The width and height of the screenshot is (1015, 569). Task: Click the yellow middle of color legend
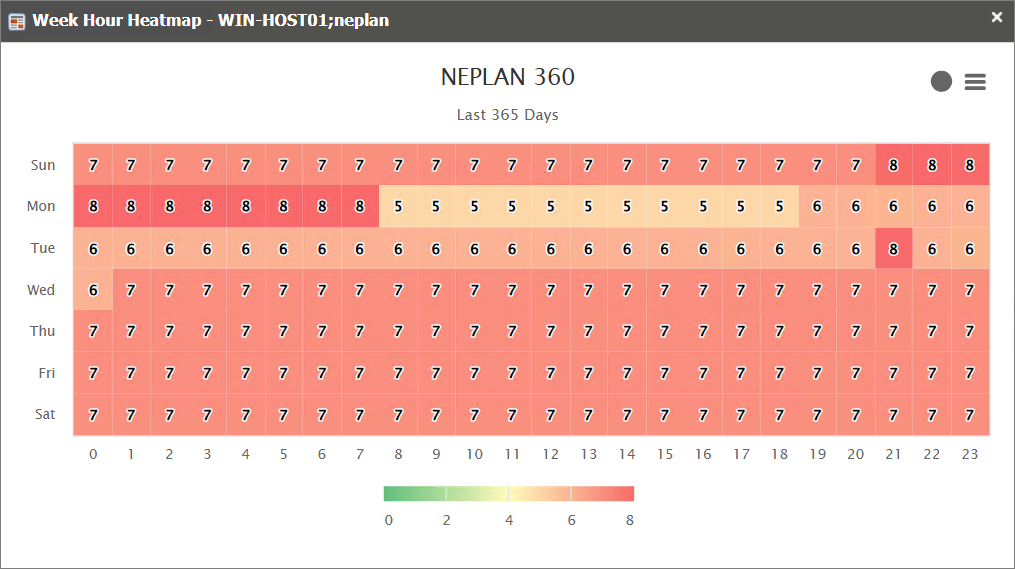coord(509,494)
